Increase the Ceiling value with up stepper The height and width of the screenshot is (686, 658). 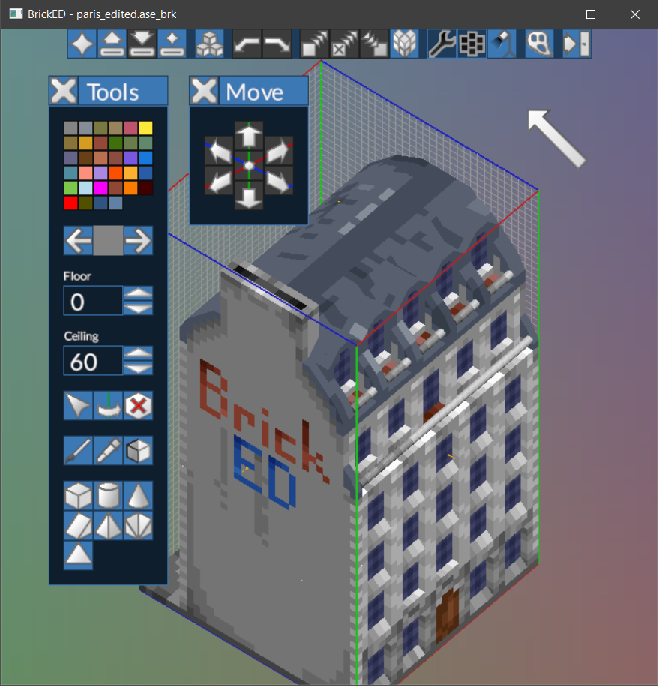pos(138,353)
